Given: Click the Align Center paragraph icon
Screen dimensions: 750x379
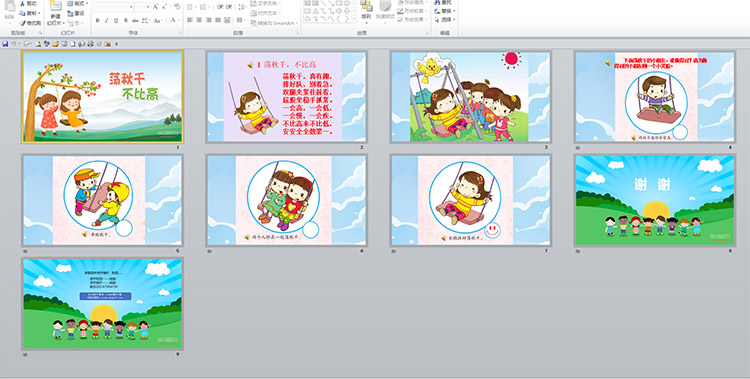Looking at the screenshot, I should 199,20.
